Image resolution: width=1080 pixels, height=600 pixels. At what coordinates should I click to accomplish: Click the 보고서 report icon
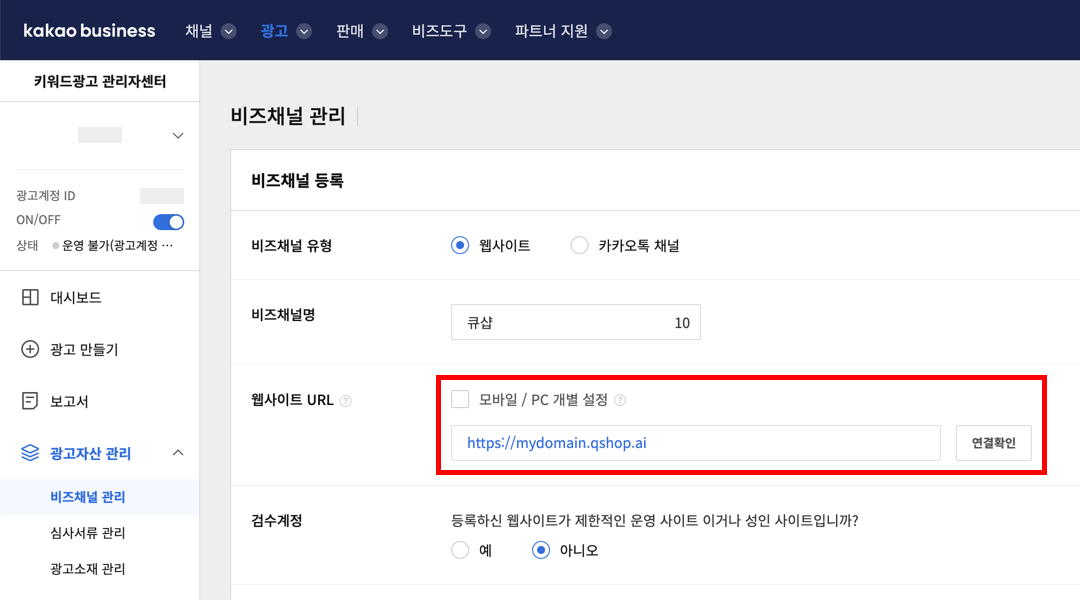tap(30, 401)
